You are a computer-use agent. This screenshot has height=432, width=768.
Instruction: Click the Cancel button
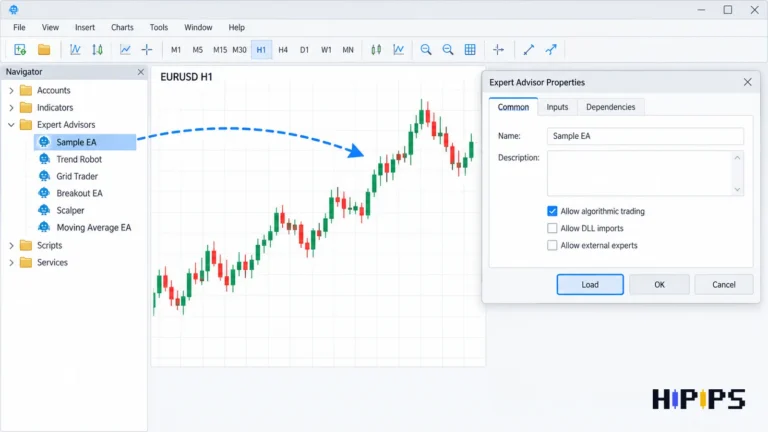[723, 285]
